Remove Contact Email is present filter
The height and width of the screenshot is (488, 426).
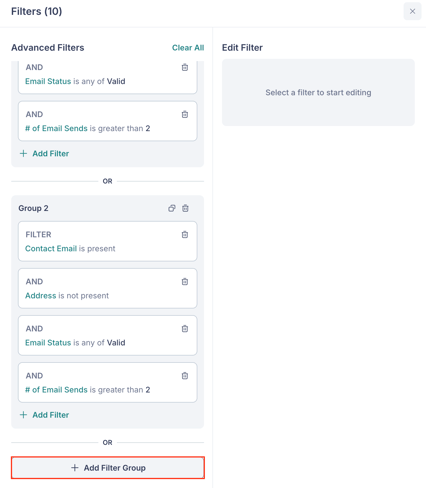pos(185,235)
